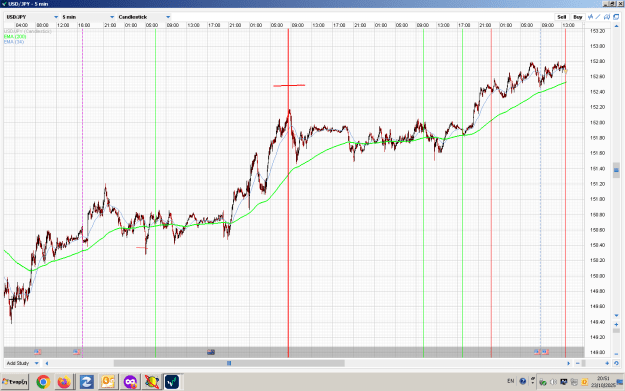Click the horizontal zoom slider
Screen dimensions: 625x391
click(x=584, y=363)
